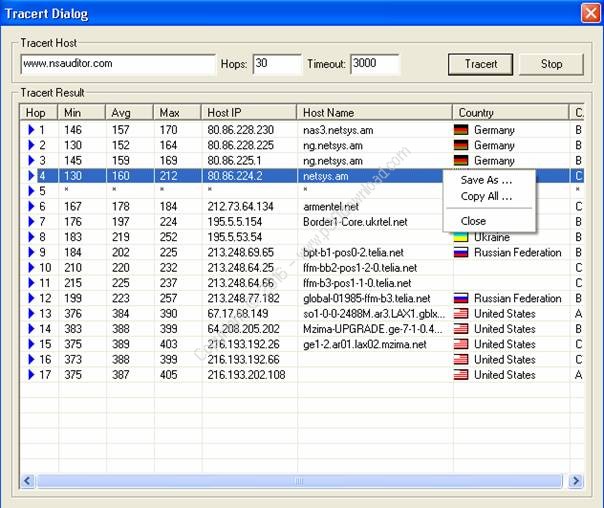
Task: Click the blue arrow icon for hop 3
Action: [x=32, y=160]
